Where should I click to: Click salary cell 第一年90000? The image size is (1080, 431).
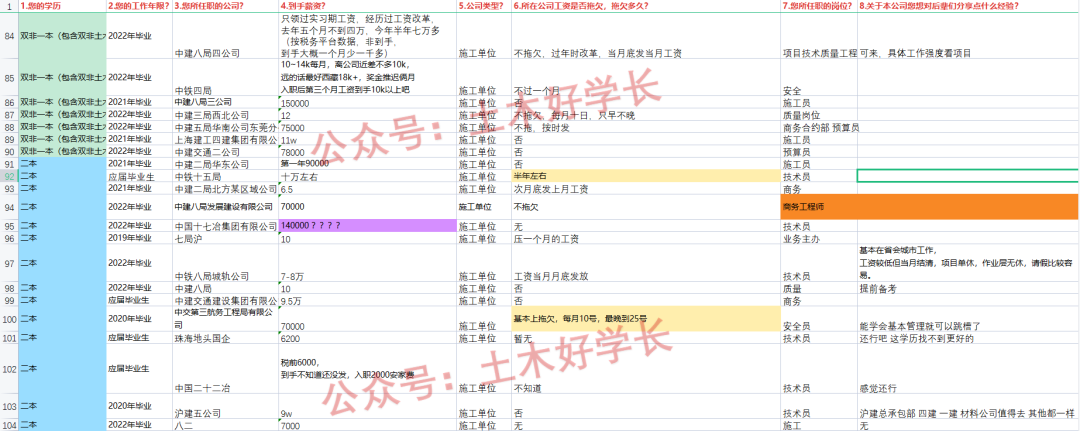pyautogui.click(x=368, y=164)
